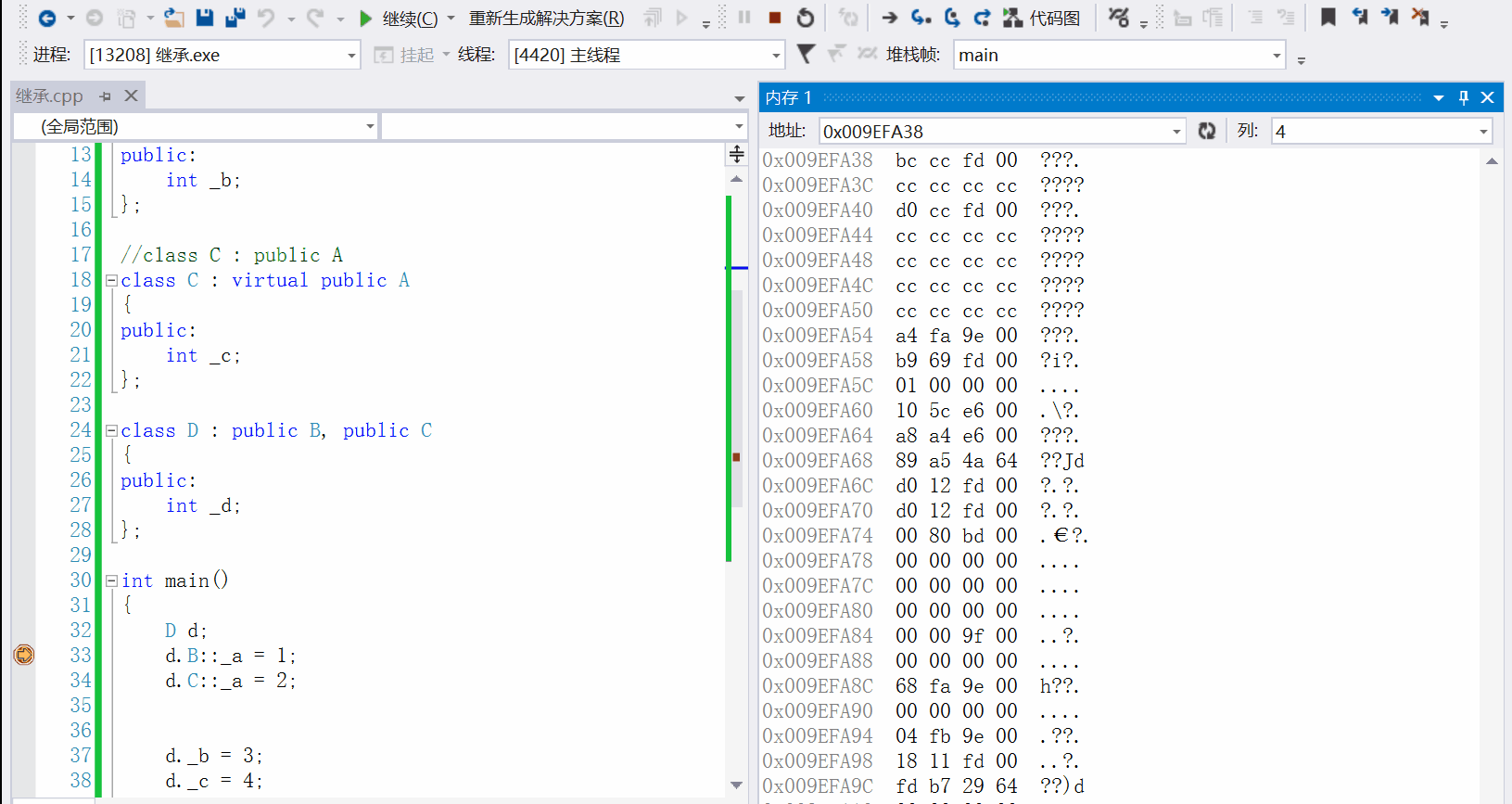Click the memory panel scroll up arrow
Viewport: 1512px width, 804px height.
coord(1492,161)
